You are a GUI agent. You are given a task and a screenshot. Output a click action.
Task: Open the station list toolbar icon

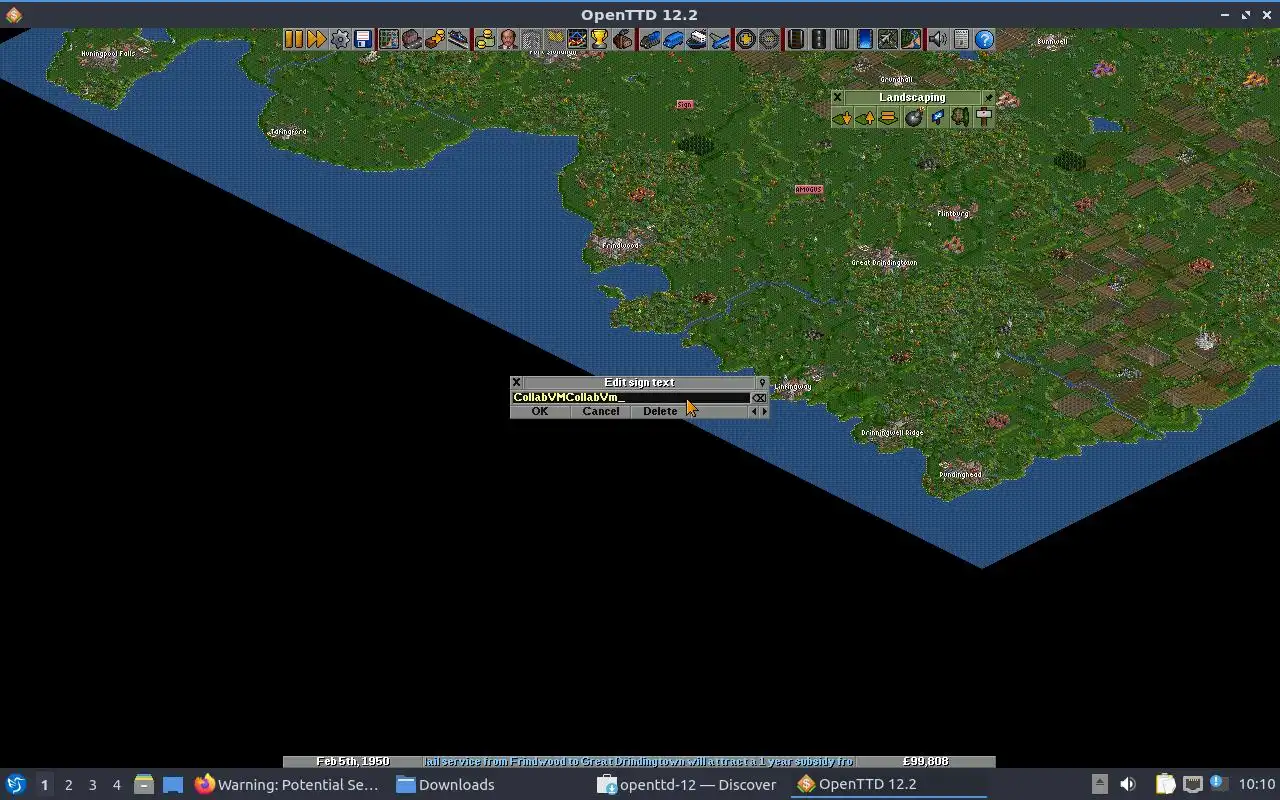click(x=458, y=39)
